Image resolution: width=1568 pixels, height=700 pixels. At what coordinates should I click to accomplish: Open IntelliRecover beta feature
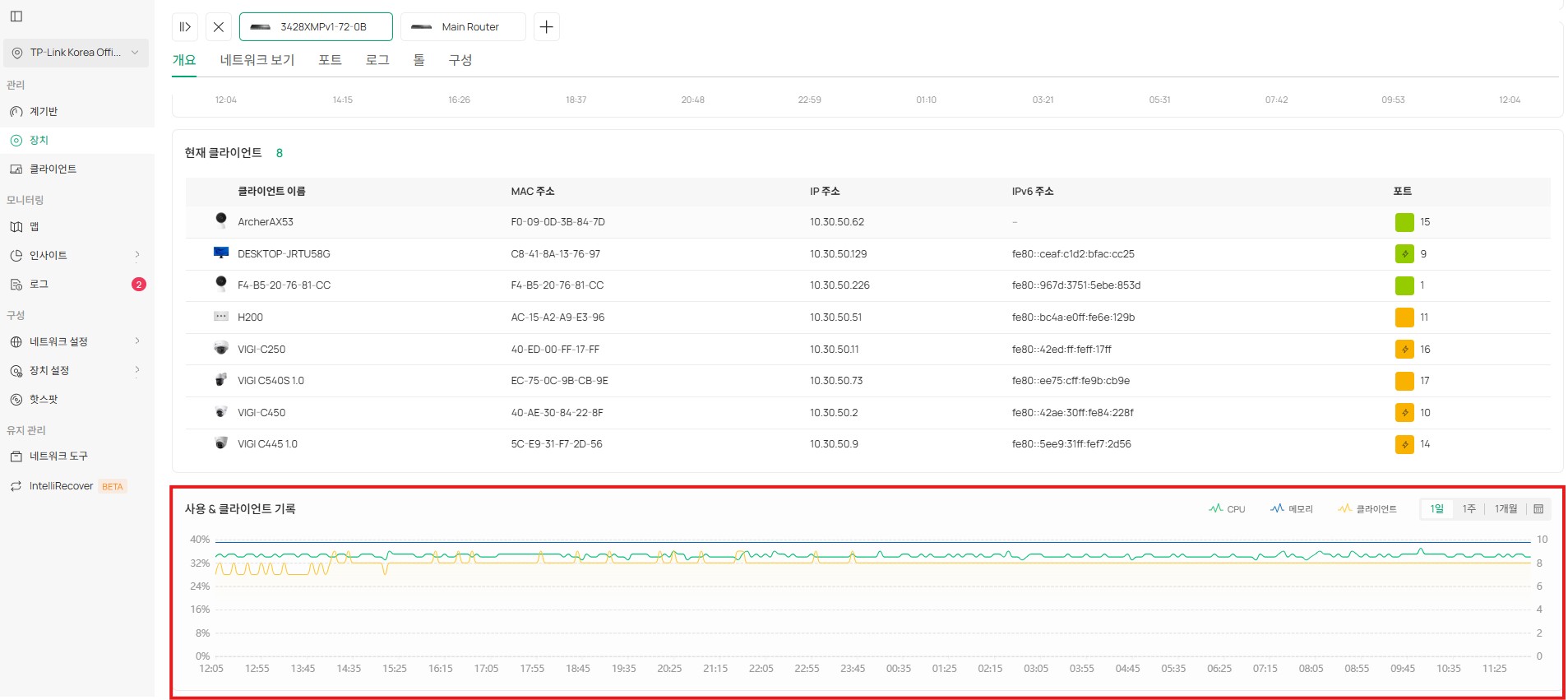click(62, 486)
